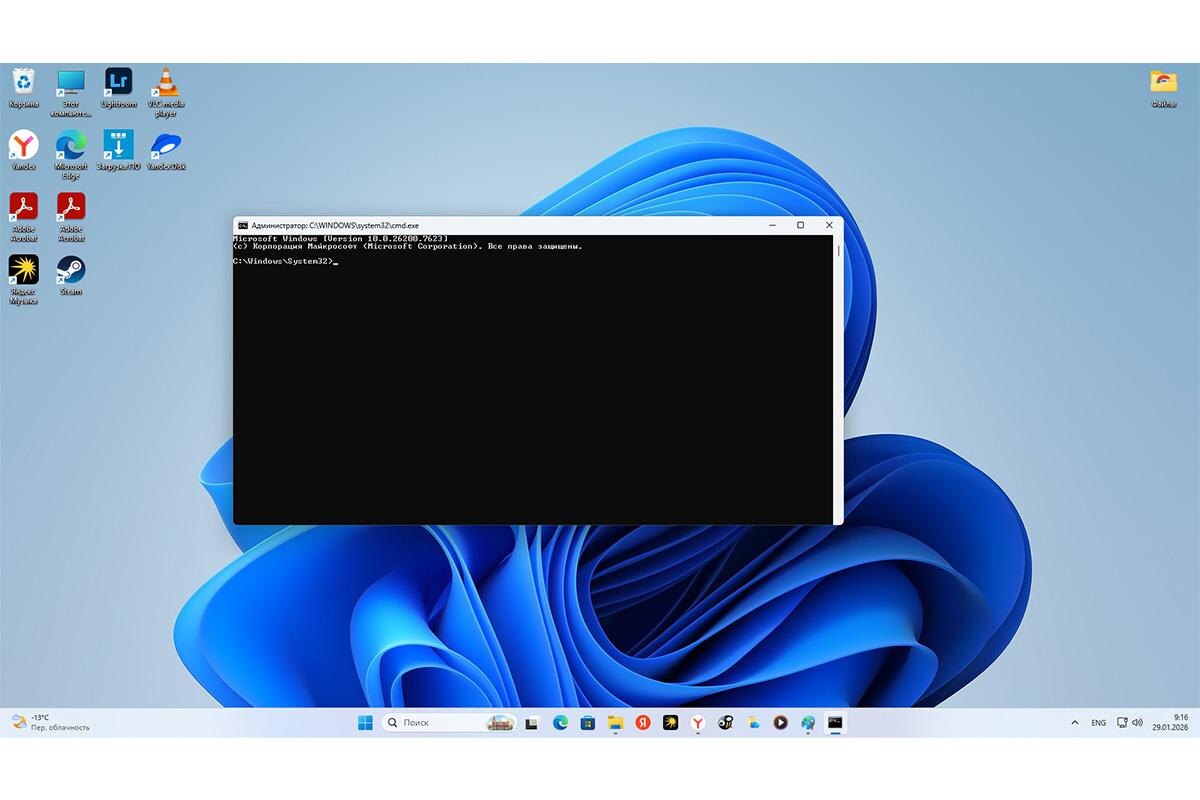This screenshot has height=800, width=1200.
Task: Click the Microsoft Windows Version 10.0.26200.7623 line
Action: (341, 239)
